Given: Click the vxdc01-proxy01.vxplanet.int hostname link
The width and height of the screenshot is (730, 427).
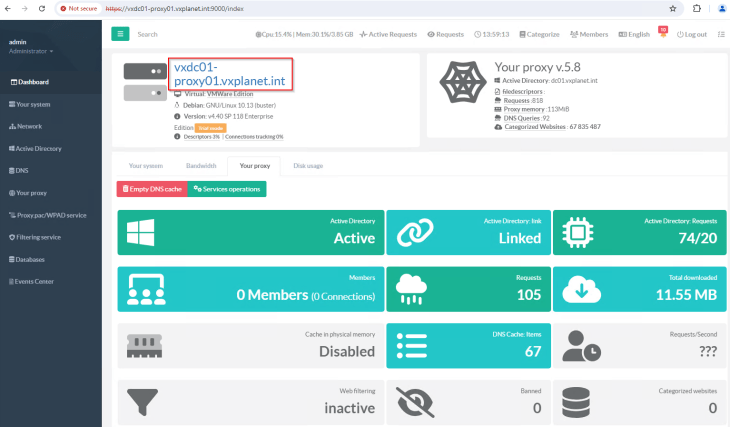Looking at the screenshot, I should pyautogui.click(x=230, y=74).
